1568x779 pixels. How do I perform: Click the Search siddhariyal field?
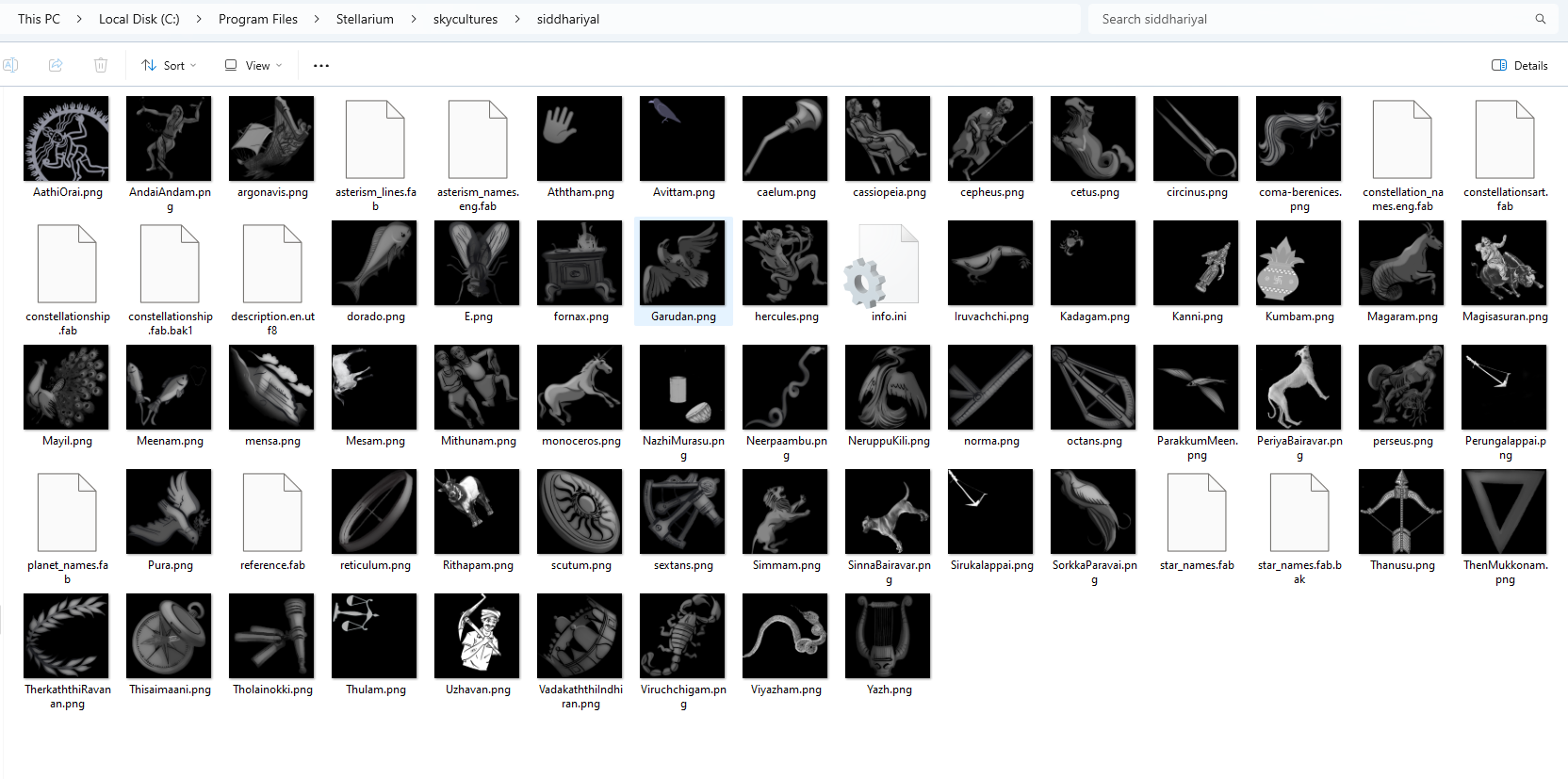1310,19
